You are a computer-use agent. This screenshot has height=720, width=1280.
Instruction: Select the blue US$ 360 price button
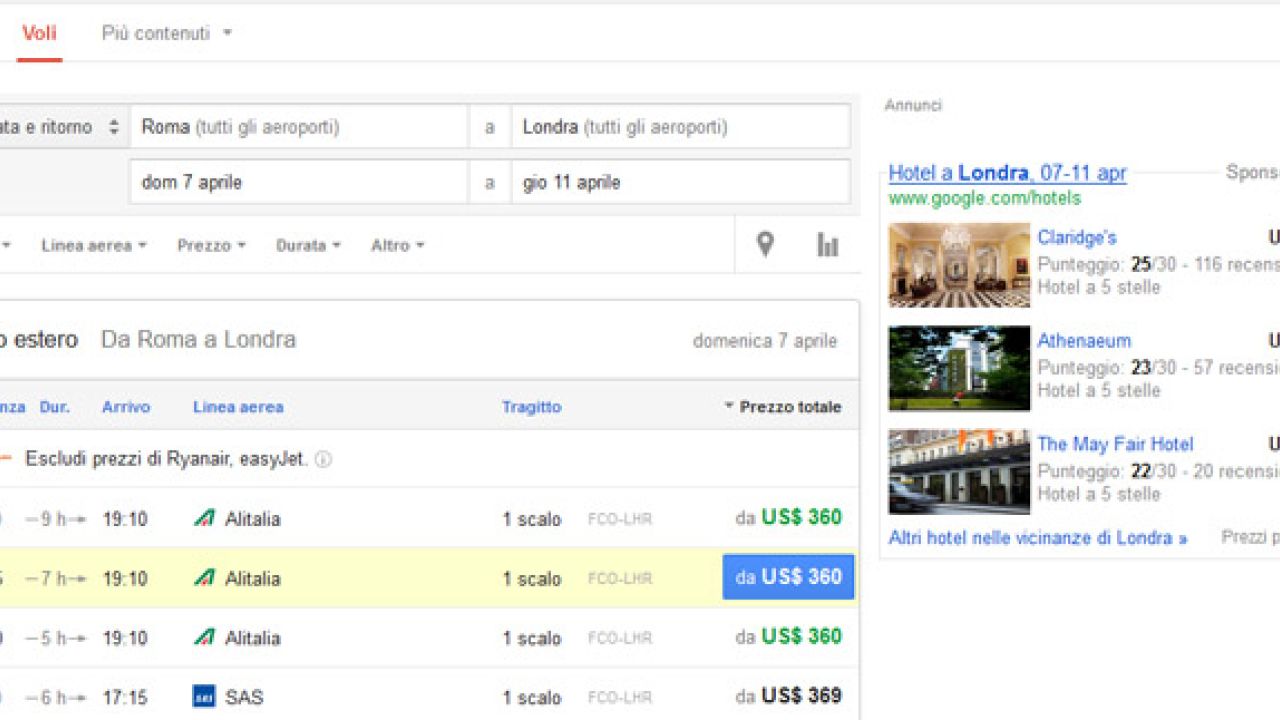point(788,577)
